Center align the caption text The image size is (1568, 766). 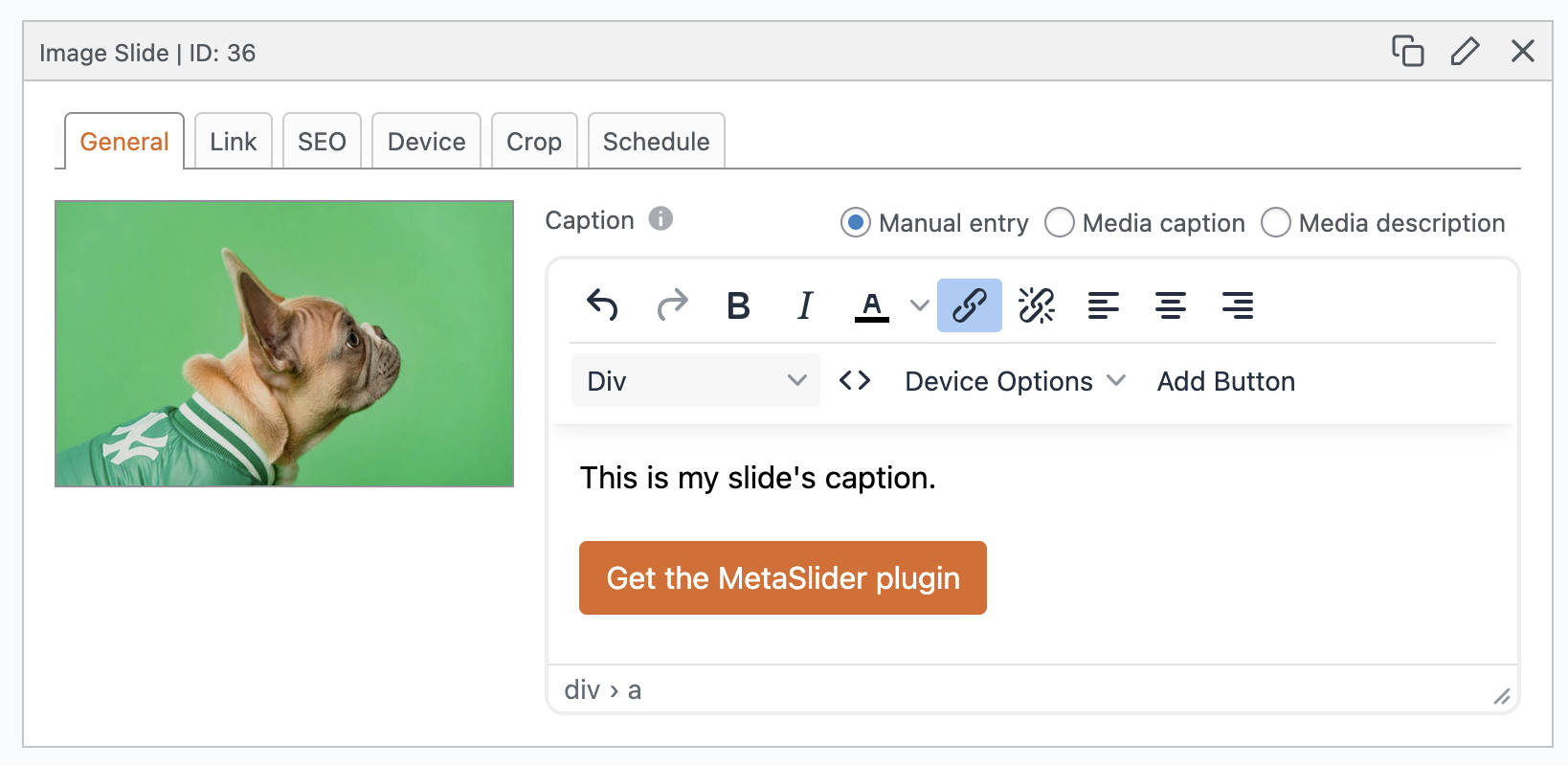(1170, 305)
